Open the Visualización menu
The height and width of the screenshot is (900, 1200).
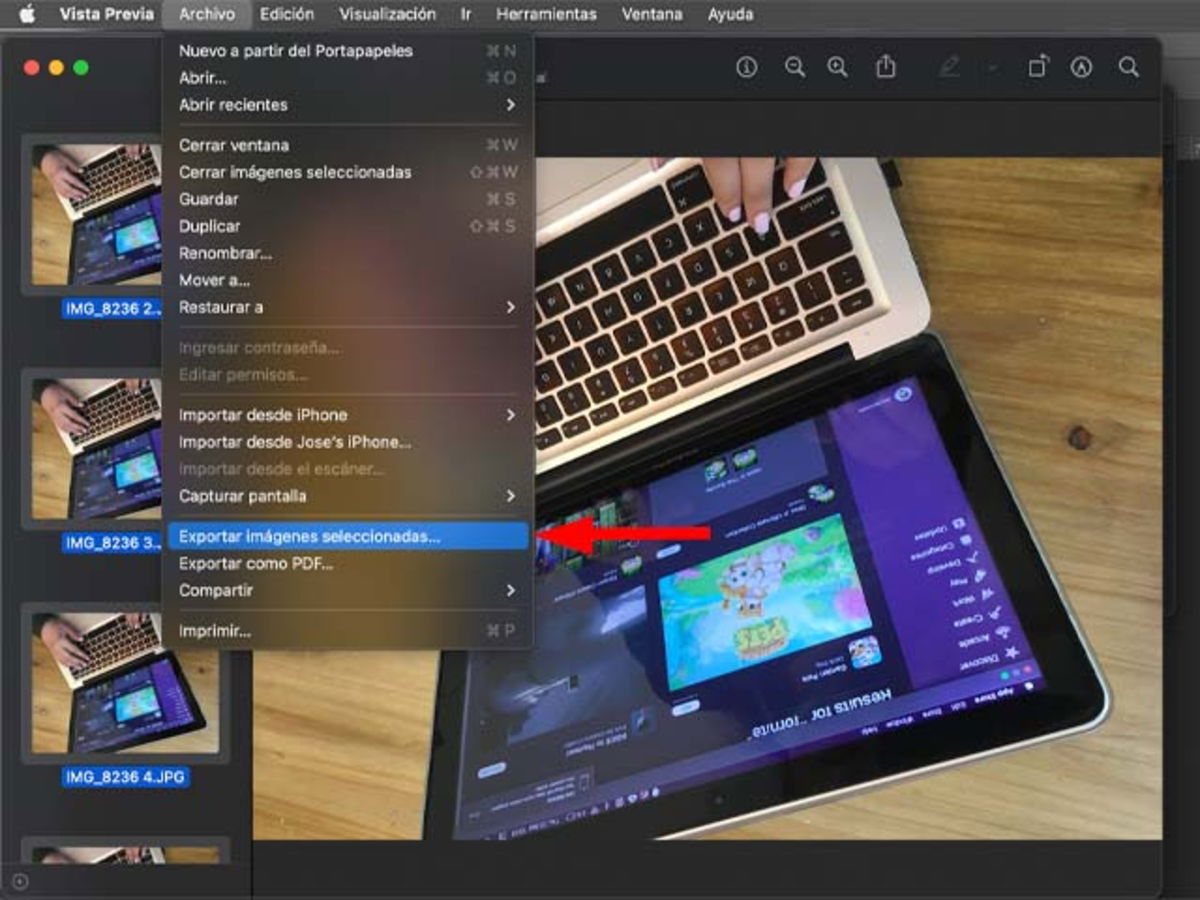[387, 14]
